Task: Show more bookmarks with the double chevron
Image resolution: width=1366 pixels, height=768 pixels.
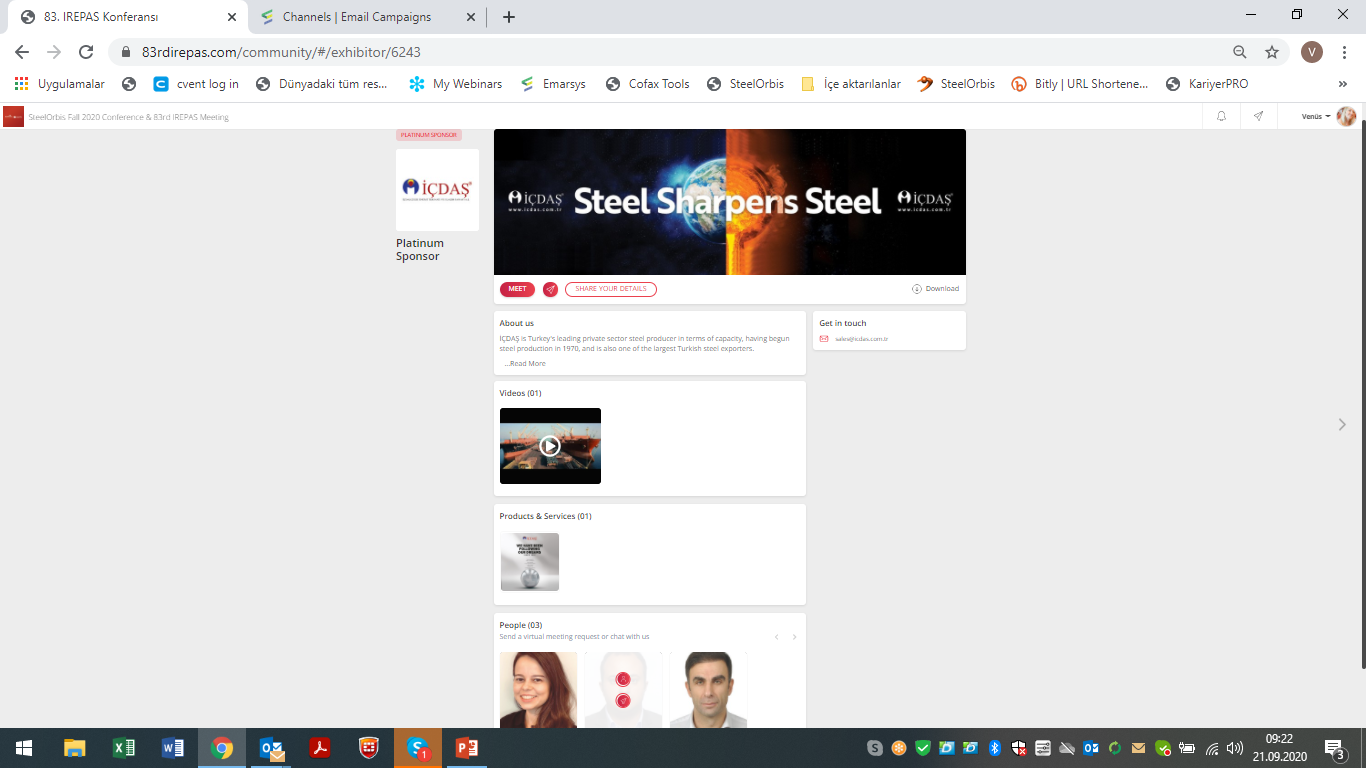Action: pyautogui.click(x=1343, y=84)
